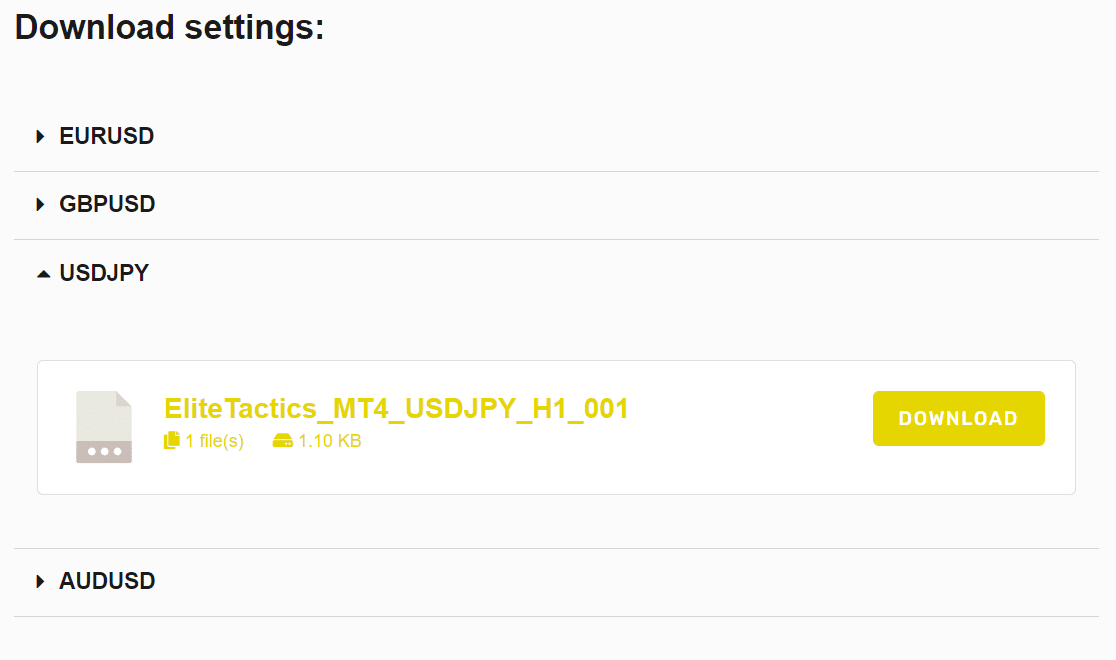Expand the EURUSD section arrow
This screenshot has width=1116, height=660.
pos(41,136)
